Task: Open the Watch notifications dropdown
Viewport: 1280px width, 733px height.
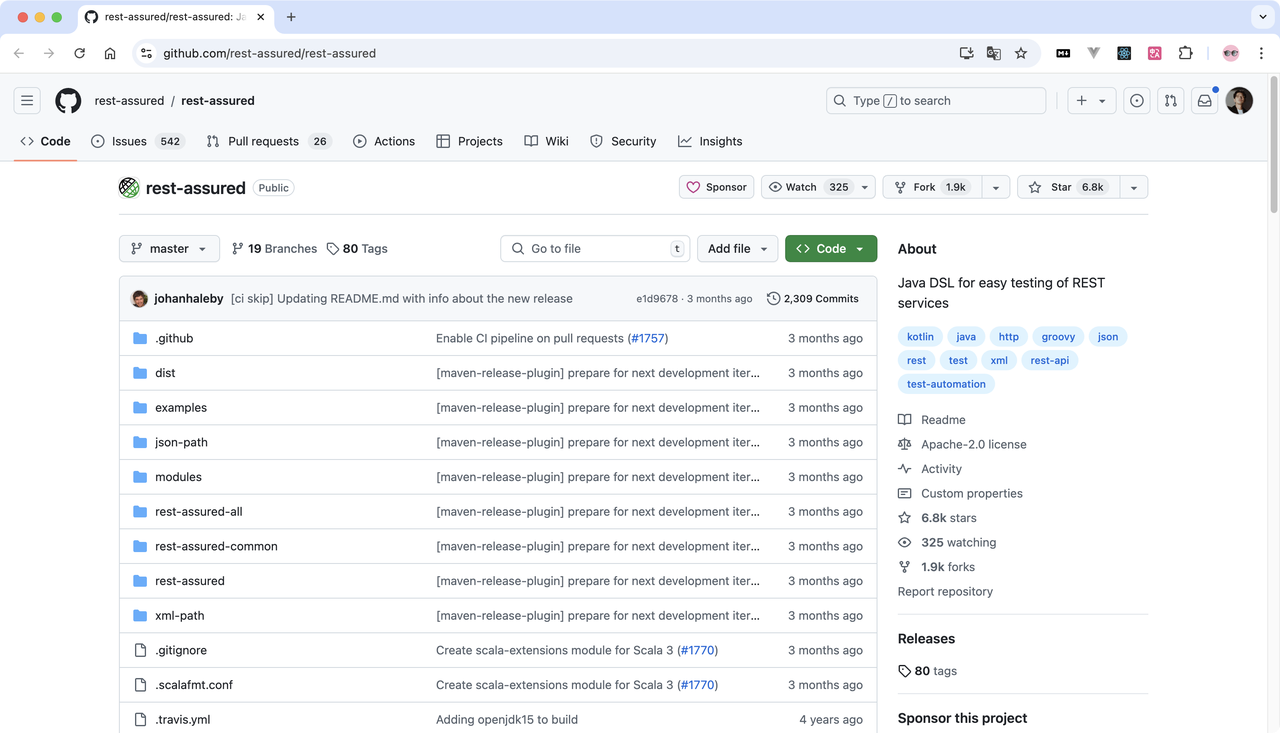Action: pyautogui.click(x=818, y=187)
